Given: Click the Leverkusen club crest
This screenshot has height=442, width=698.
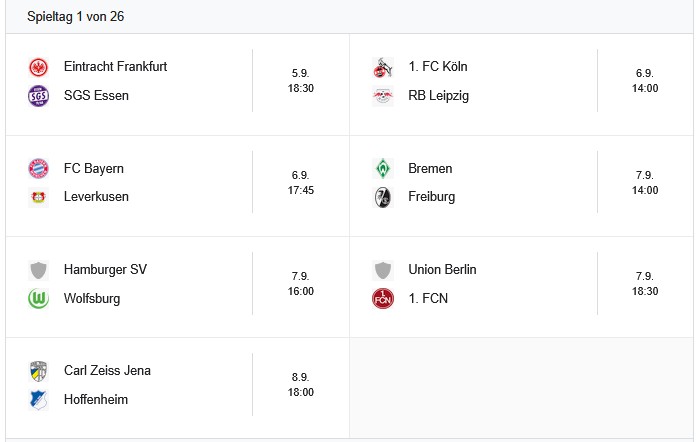Looking at the screenshot, I should (x=39, y=197).
